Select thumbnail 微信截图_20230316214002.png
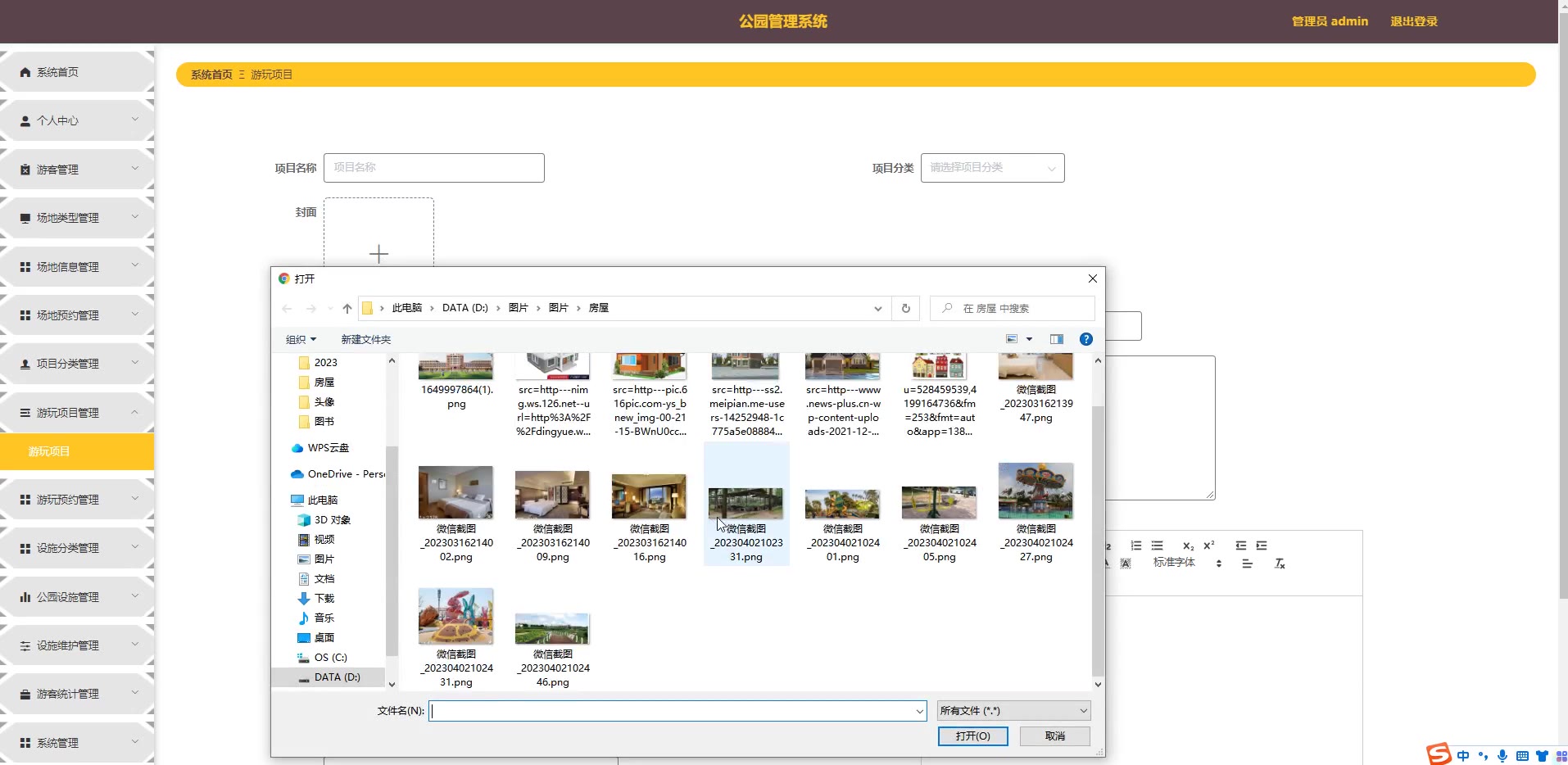Viewport: 1568px width, 765px height. [456, 513]
